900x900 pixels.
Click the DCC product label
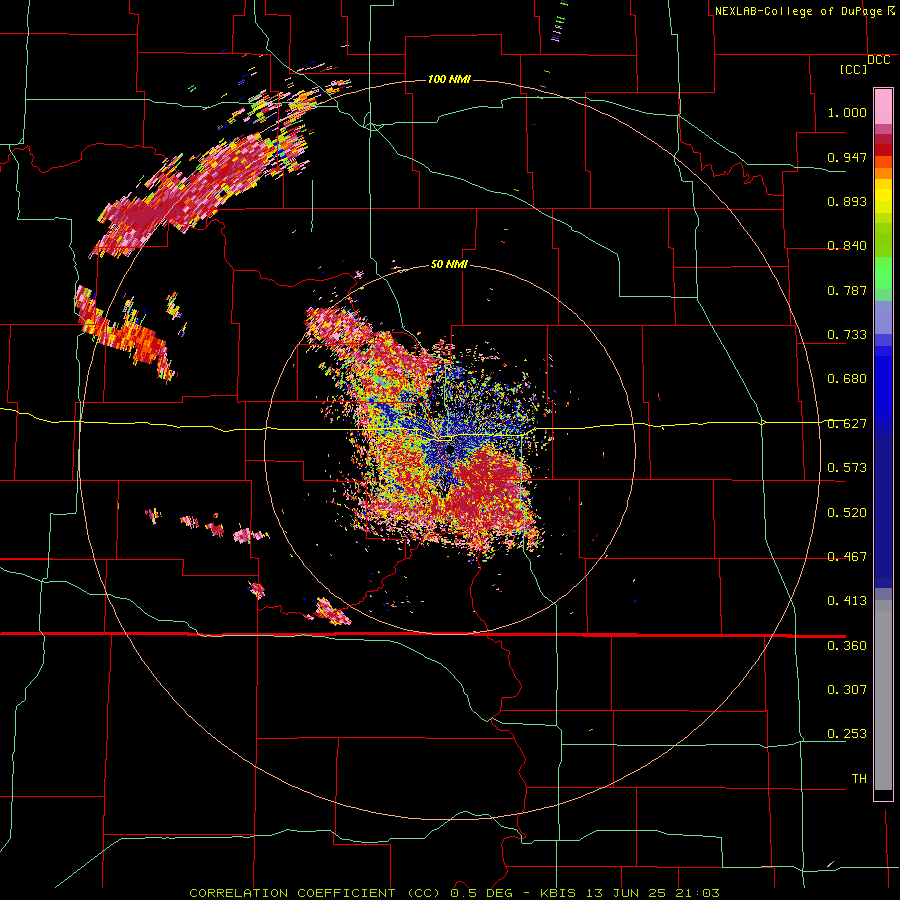[878, 60]
